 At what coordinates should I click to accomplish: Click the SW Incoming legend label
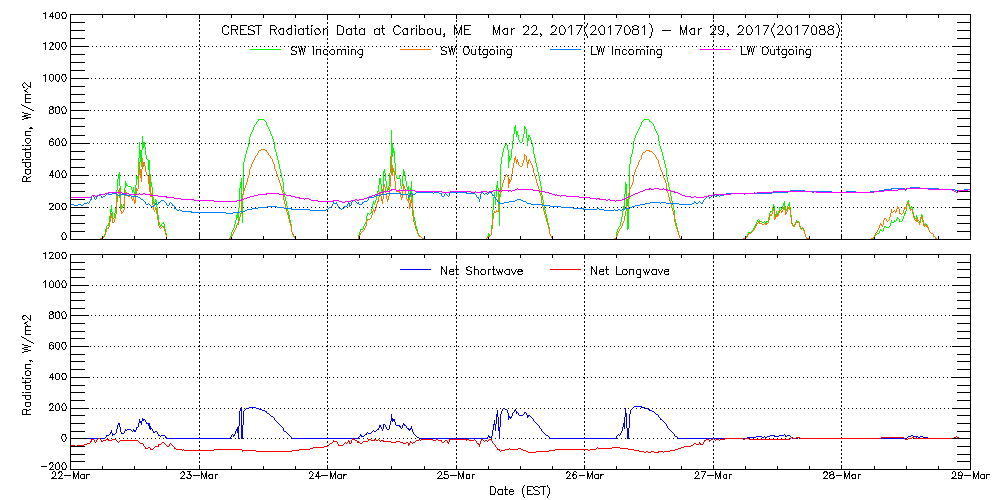[x=326, y=52]
